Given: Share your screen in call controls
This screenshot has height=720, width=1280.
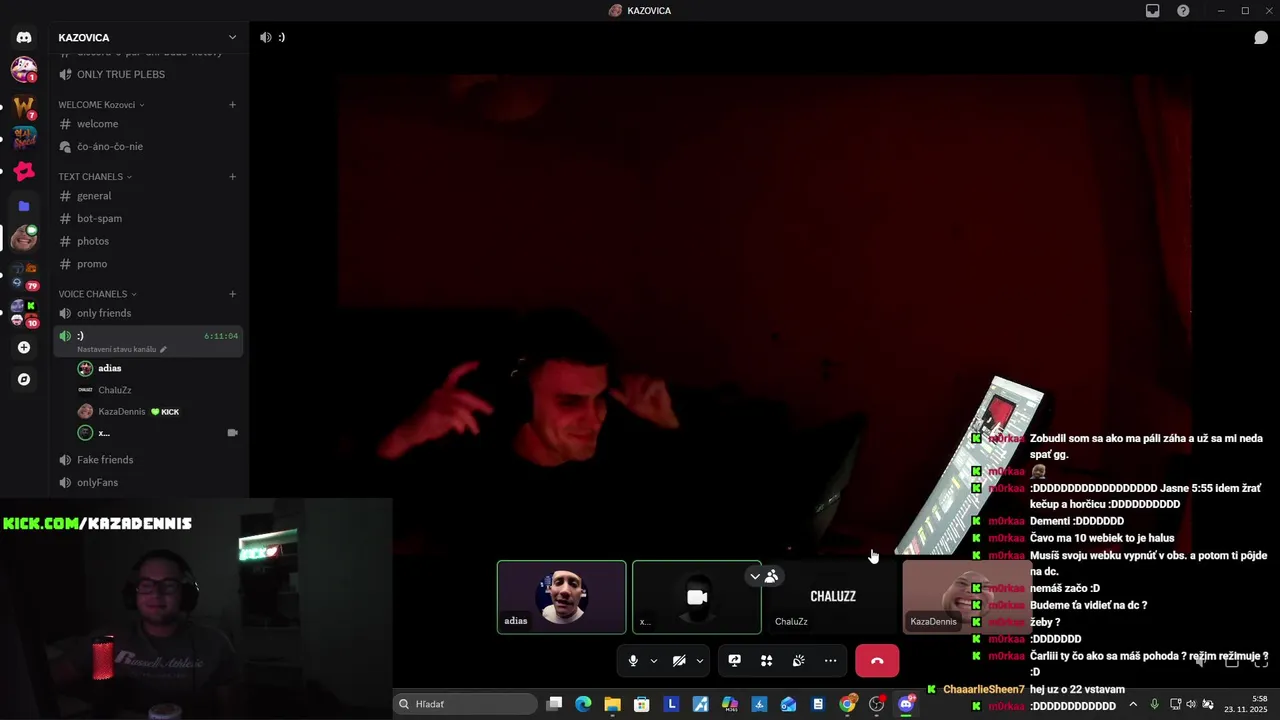Looking at the screenshot, I should pyautogui.click(x=734, y=661).
